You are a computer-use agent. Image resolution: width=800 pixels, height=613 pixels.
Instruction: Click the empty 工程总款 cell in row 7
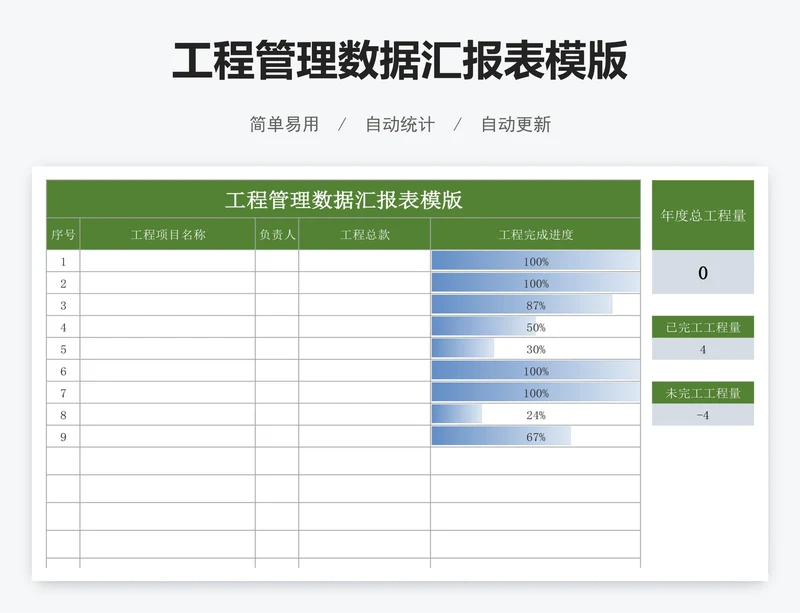365,393
